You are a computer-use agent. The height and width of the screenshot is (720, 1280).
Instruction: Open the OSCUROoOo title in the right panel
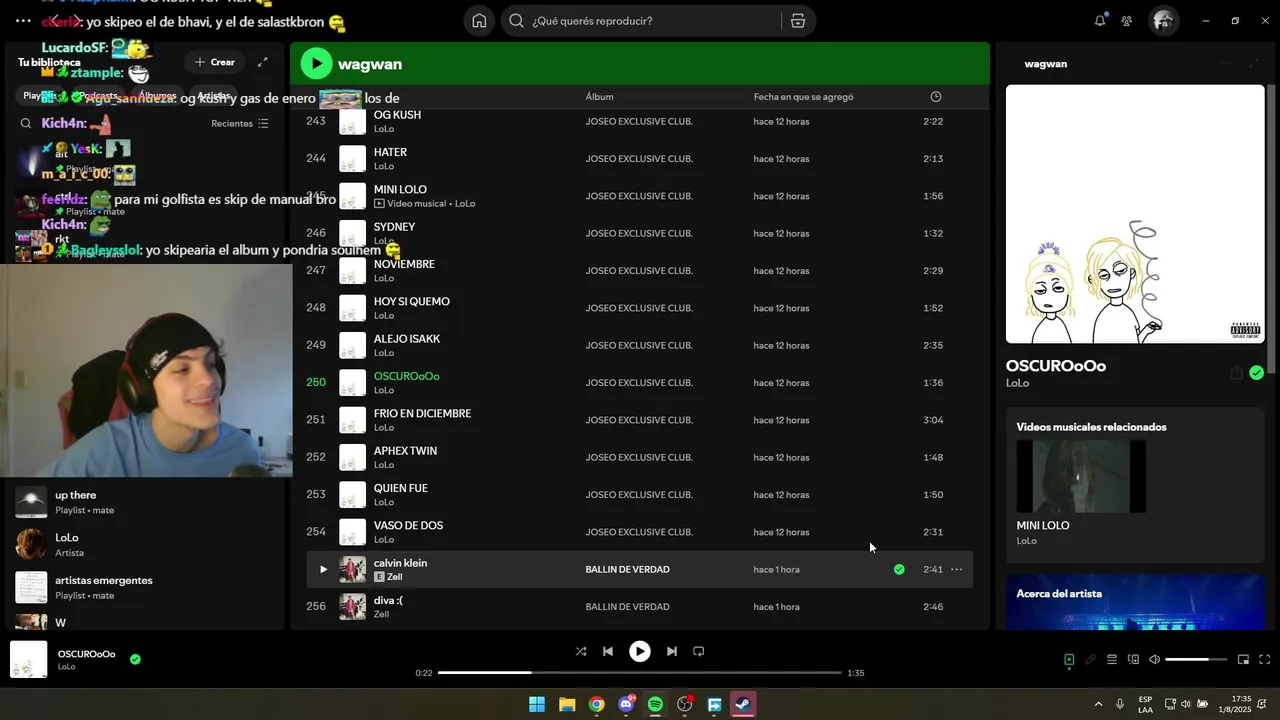[x=1055, y=366]
